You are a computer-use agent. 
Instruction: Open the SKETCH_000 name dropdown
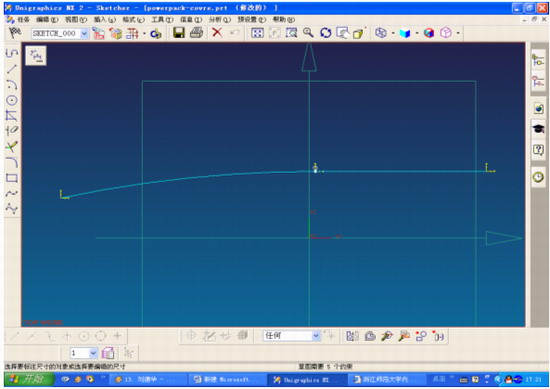pyautogui.click(x=85, y=33)
